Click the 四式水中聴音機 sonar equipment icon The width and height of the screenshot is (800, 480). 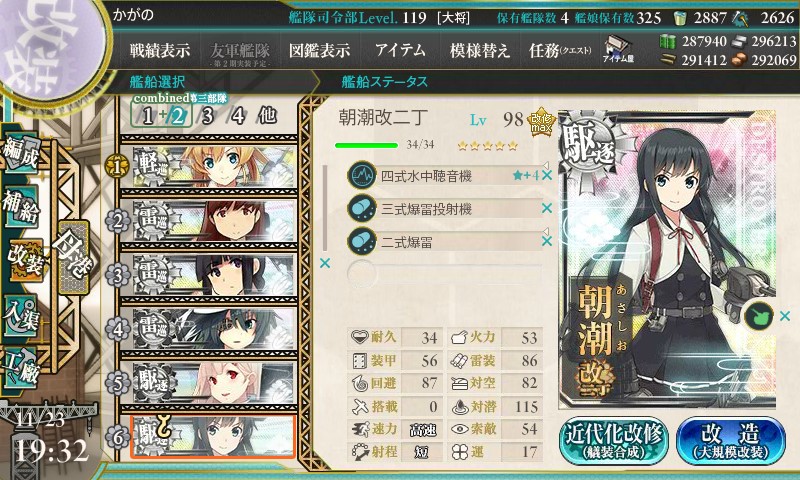coord(362,175)
